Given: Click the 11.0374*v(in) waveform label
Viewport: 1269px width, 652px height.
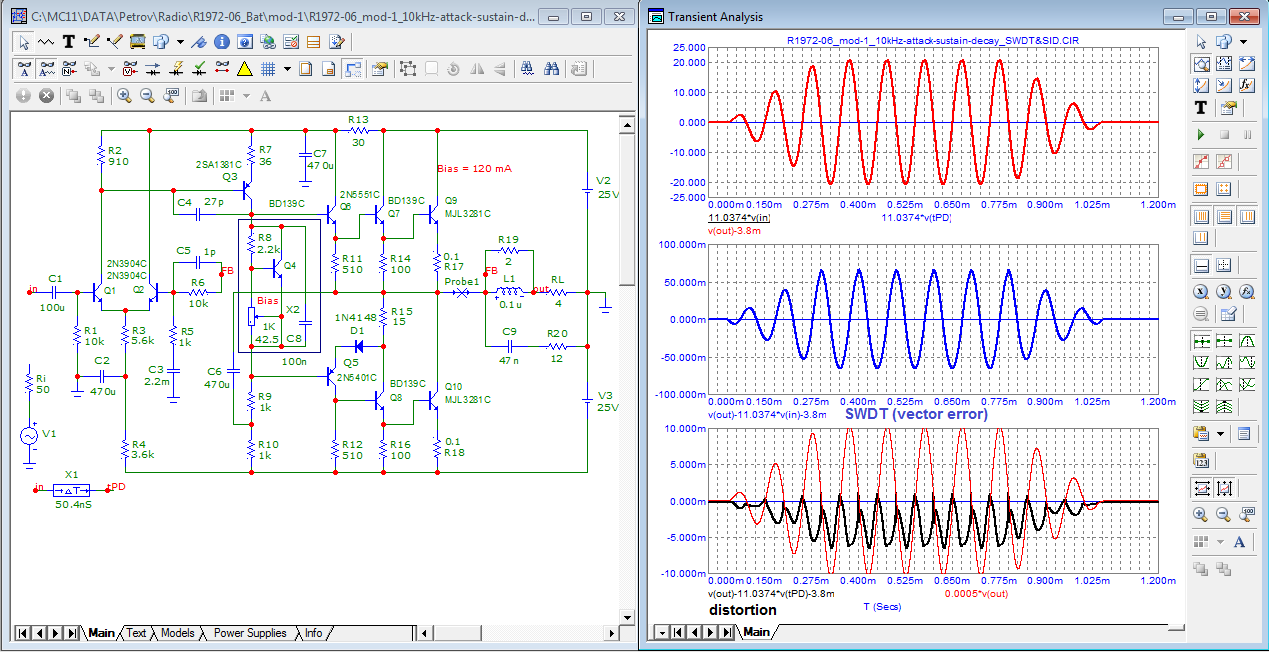Looking at the screenshot, I should tap(738, 218).
